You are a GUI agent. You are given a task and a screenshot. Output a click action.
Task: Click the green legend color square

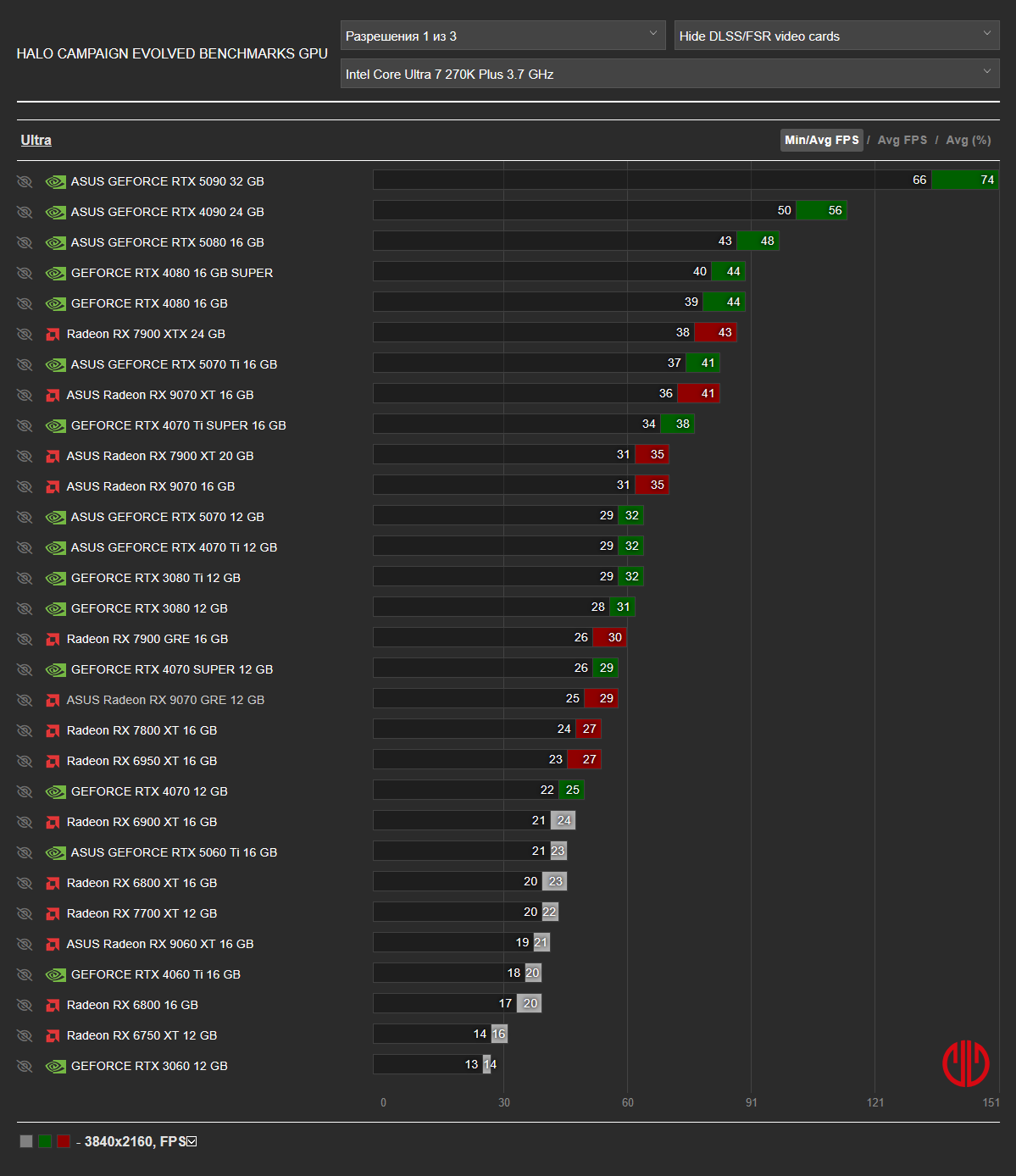(x=45, y=1141)
